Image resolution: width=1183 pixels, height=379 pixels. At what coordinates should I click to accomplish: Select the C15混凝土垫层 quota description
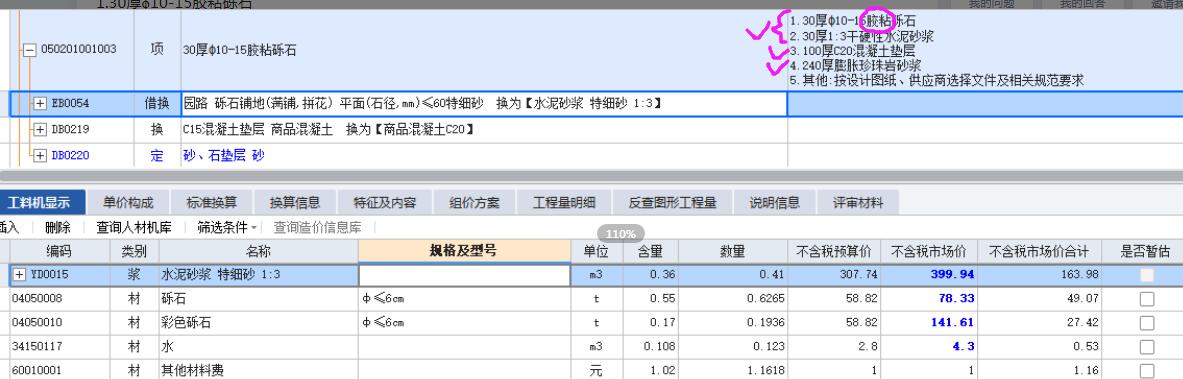[x=329, y=130]
